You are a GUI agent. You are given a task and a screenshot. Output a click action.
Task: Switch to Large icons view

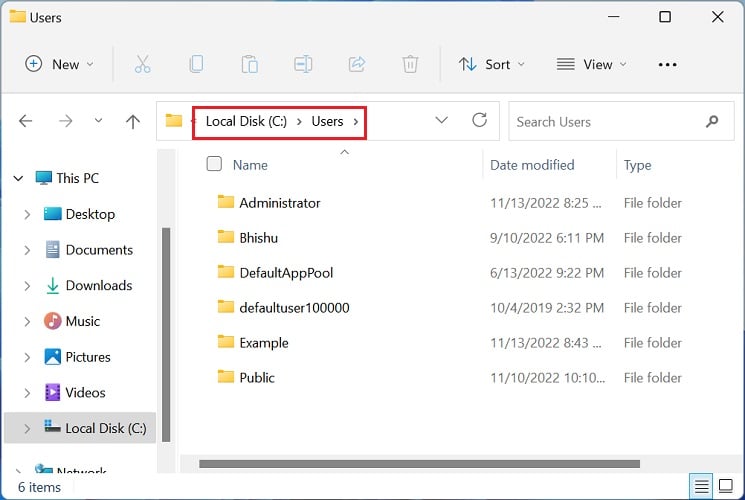(x=726, y=486)
